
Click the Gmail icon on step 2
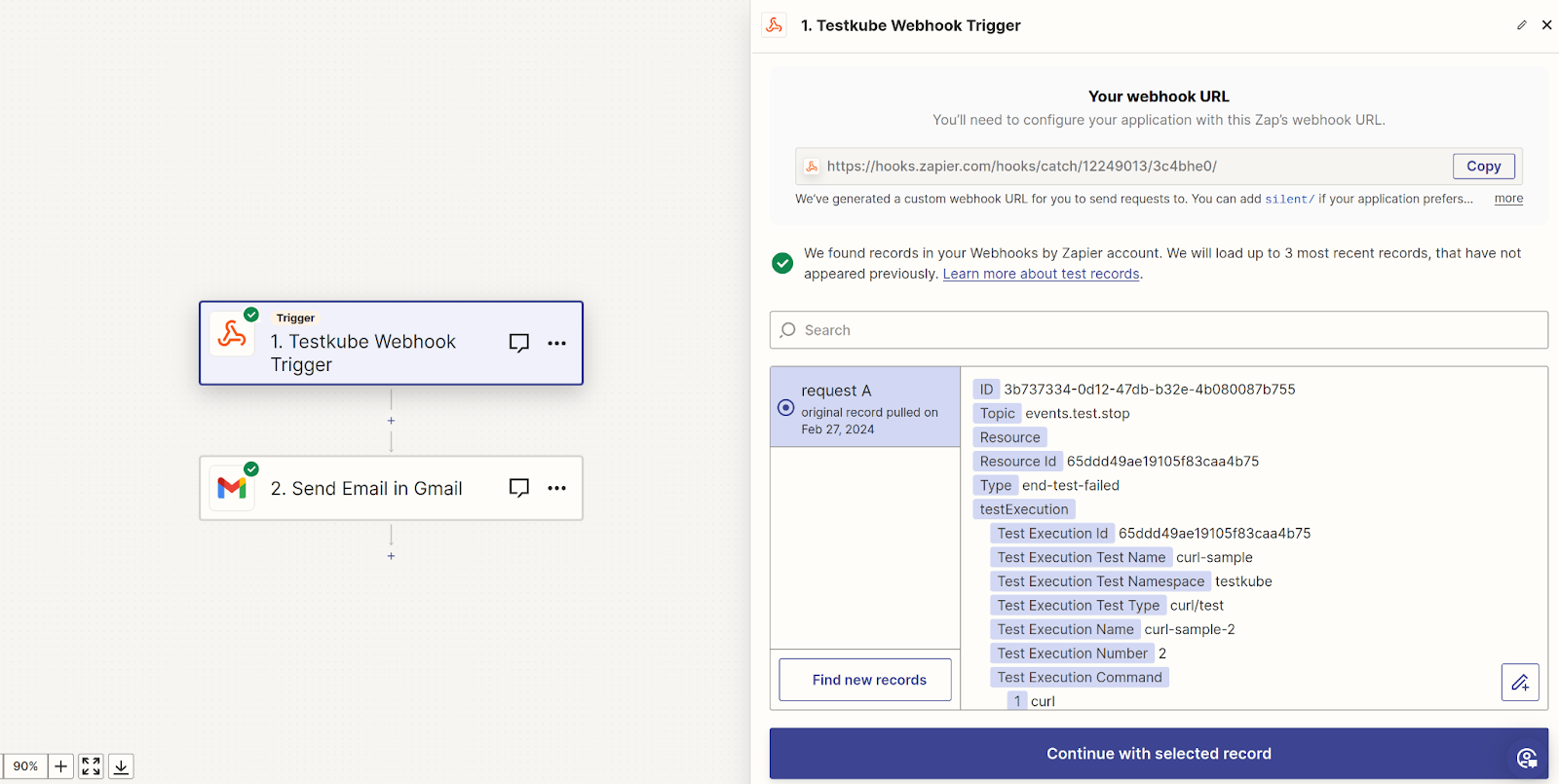pyautogui.click(x=232, y=488)
